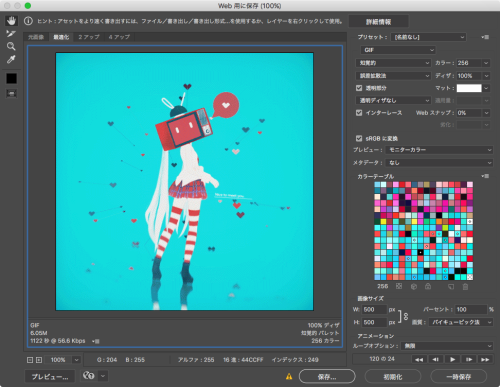This screenshot has width=500, height=387.
Task: Jump to last animation frame
Action: (x=485, y=359)
